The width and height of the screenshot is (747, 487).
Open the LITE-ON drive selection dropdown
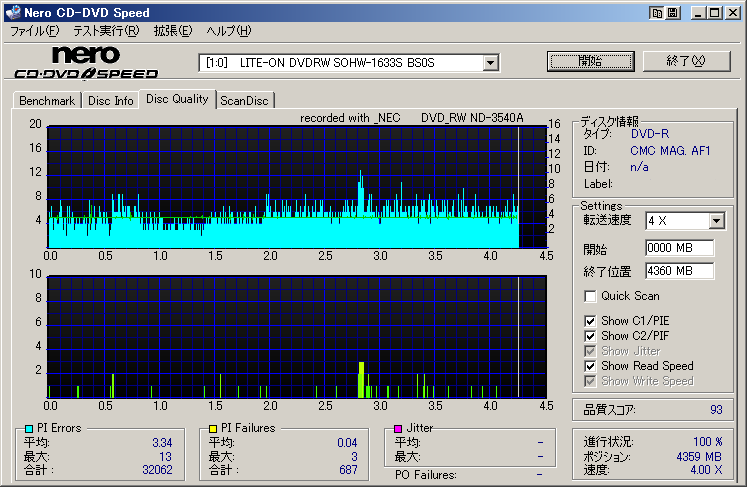[490, 63]
